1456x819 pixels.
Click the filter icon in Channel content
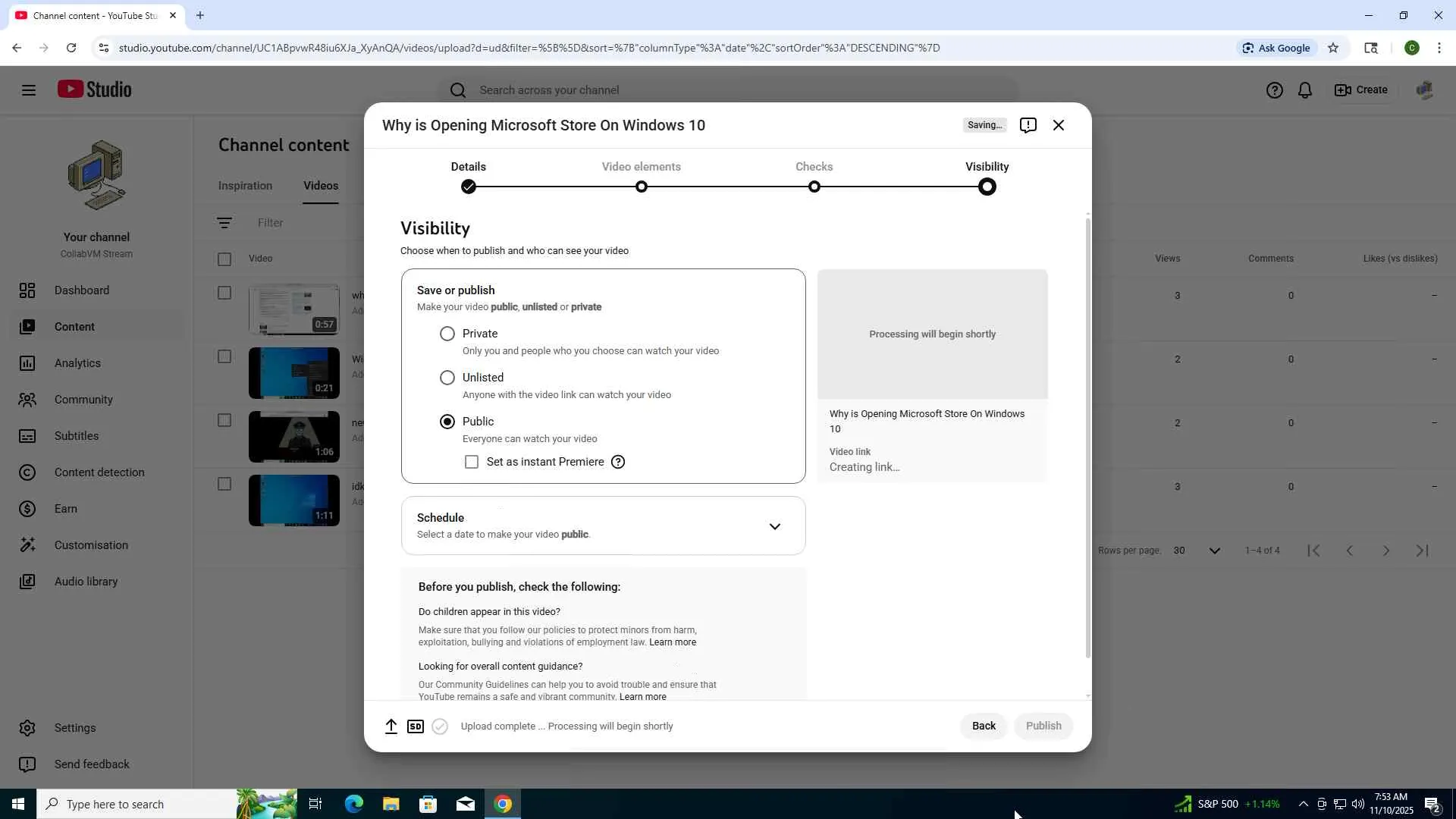[x=224, y=223]
